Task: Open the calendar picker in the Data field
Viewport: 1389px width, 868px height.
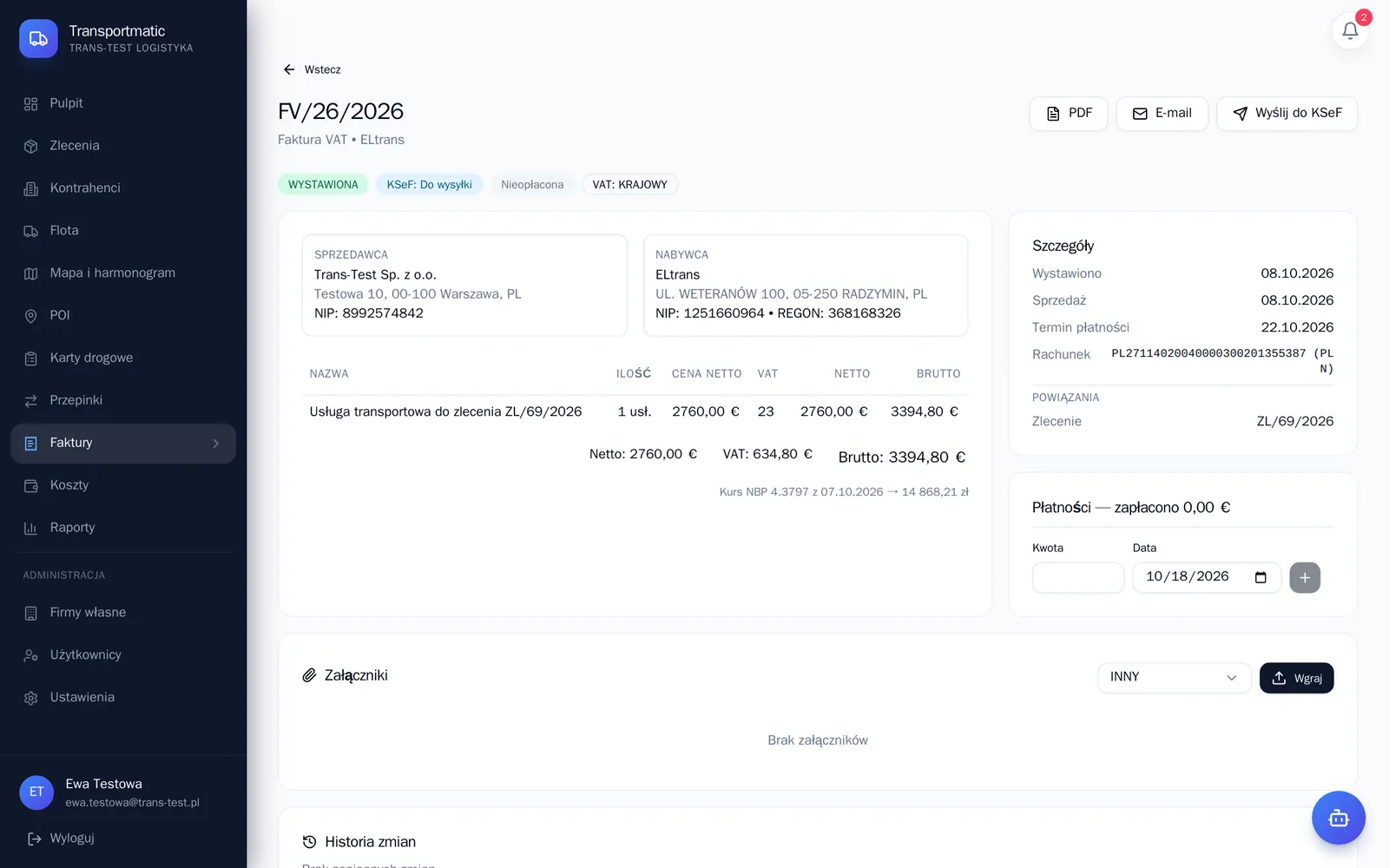Action: pyautogui.click(x=1261, y=577)
